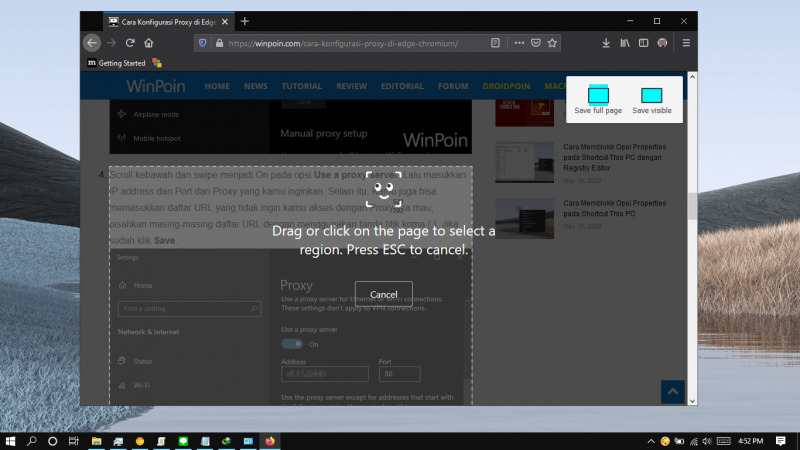This screenshot has width=800, height=450.
Task: Click the page scrollbar down arrow
Action: [692, 401]
